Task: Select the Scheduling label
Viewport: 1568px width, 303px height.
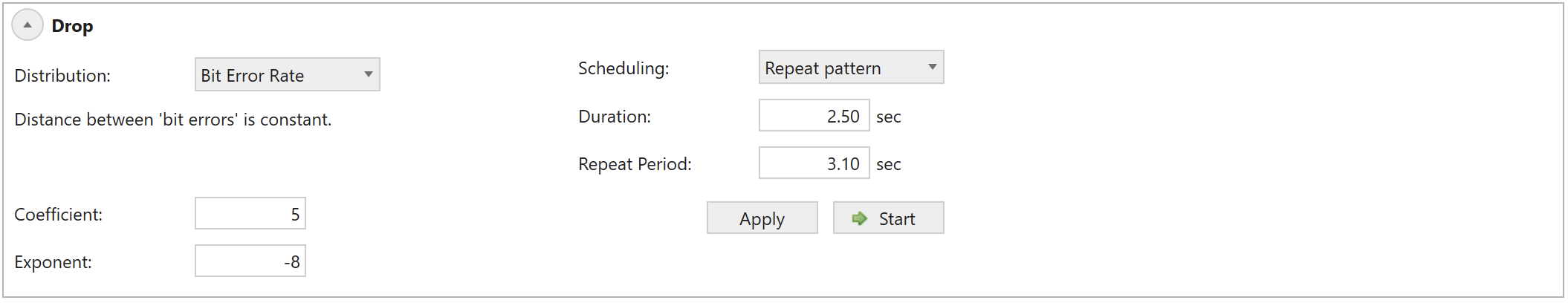Action: [623, 68]
